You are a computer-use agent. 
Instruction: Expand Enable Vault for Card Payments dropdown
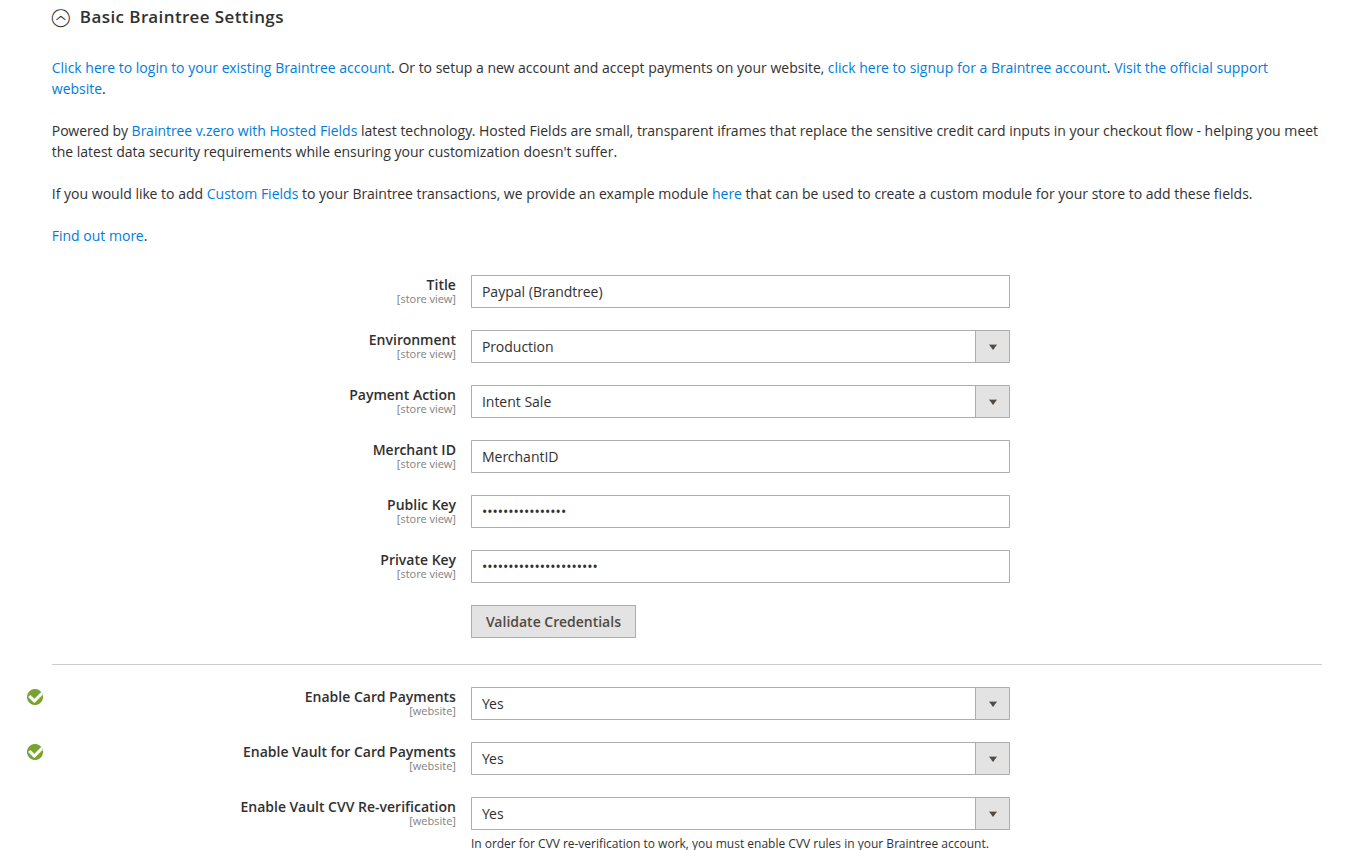pos(739,759)
